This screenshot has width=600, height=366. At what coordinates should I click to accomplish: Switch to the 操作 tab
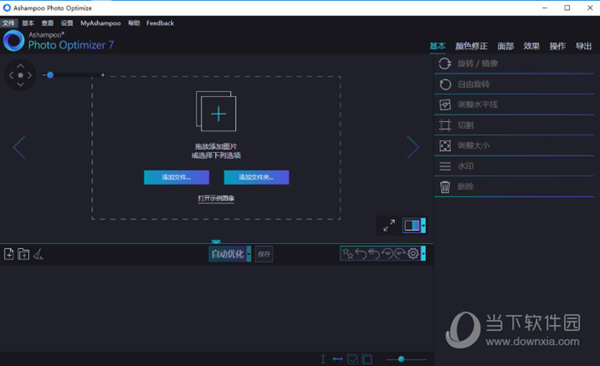click(558, 46)
